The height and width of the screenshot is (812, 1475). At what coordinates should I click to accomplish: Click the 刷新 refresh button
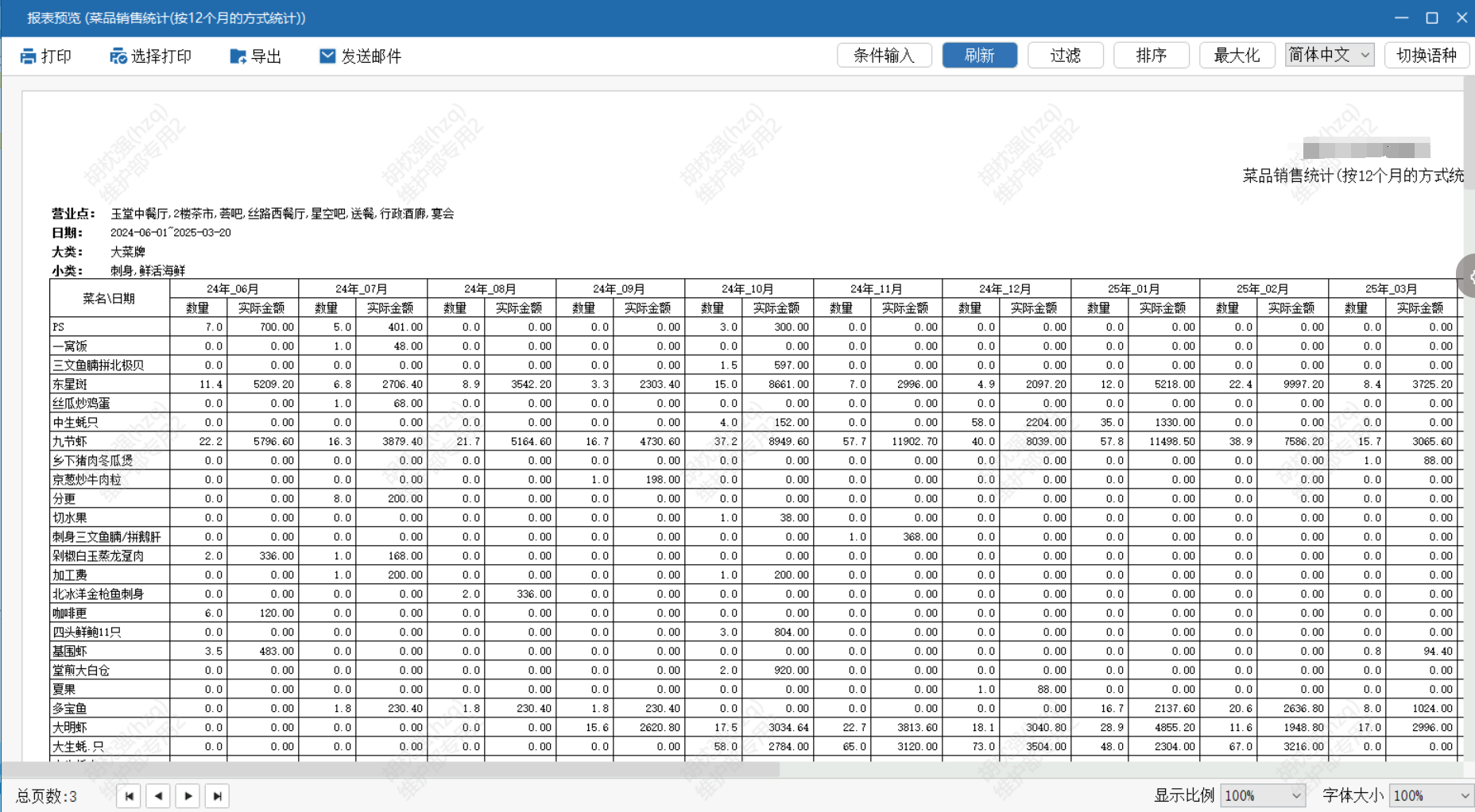[980, 56]
